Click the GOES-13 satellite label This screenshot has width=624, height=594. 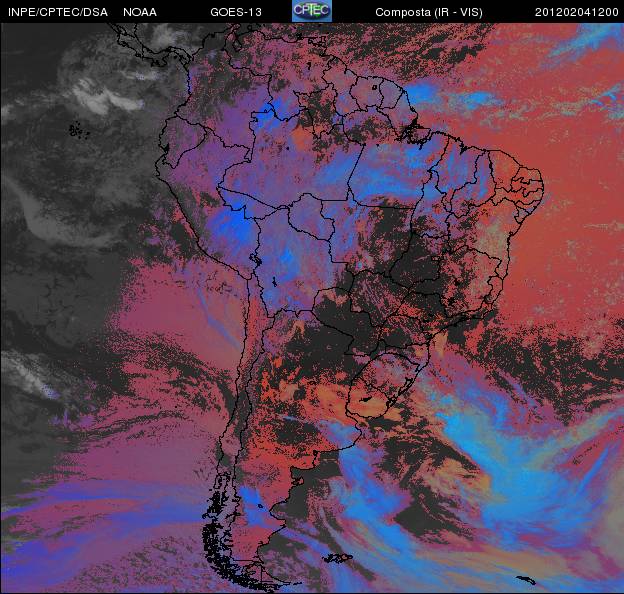coord(236,12)
